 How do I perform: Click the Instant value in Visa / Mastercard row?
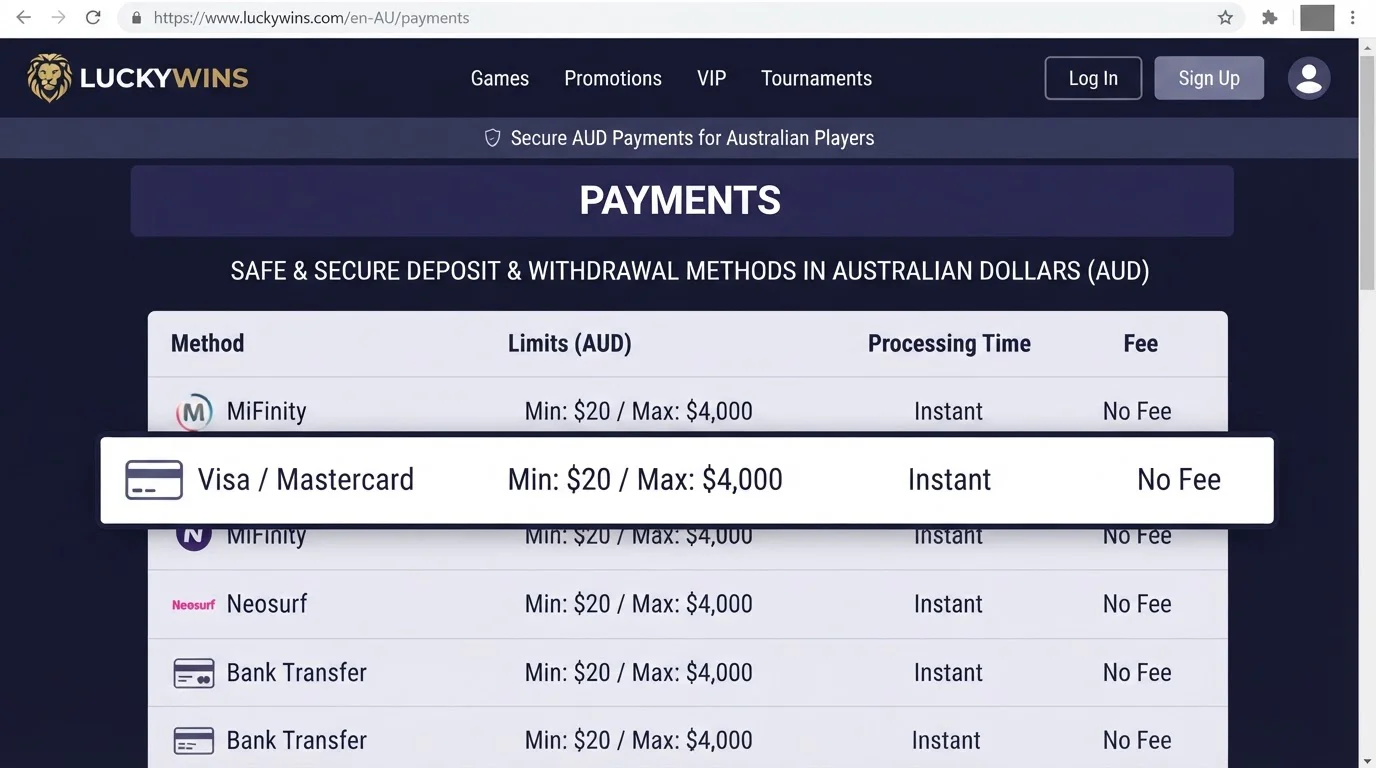tap(949, 480)
